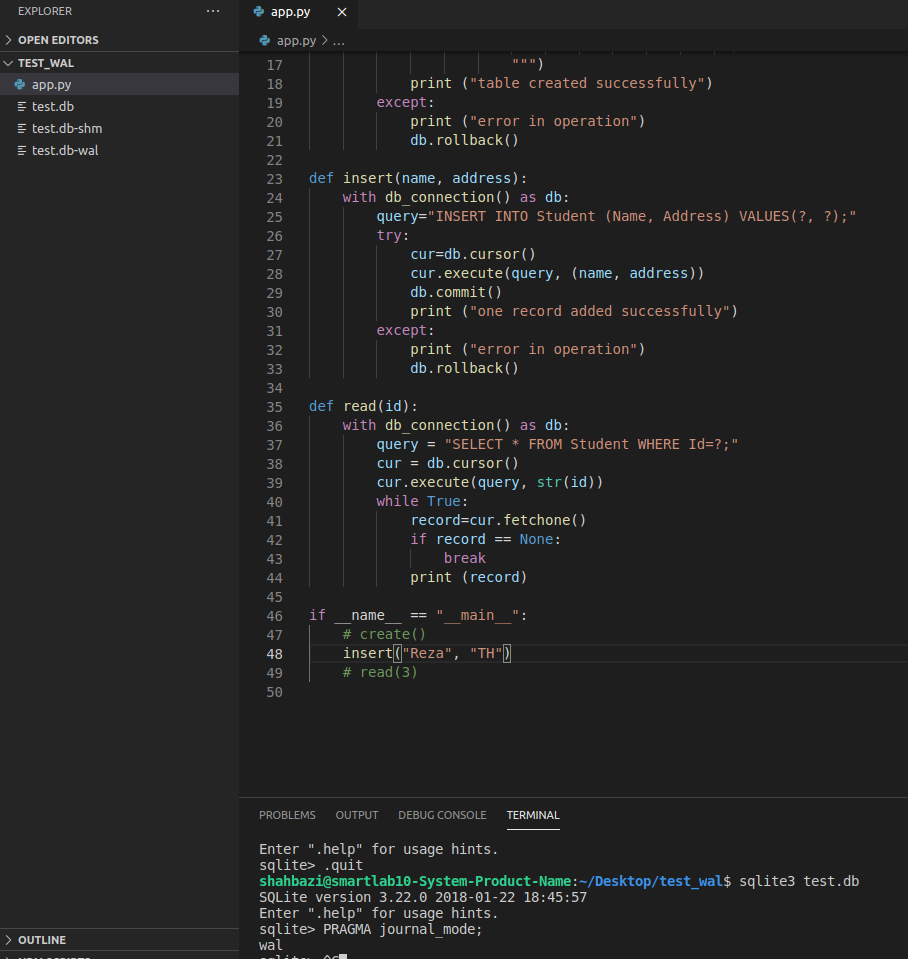Open Explorer more actions ellipsis menu
Screen dimensions: 908x959
click(212, 11)
